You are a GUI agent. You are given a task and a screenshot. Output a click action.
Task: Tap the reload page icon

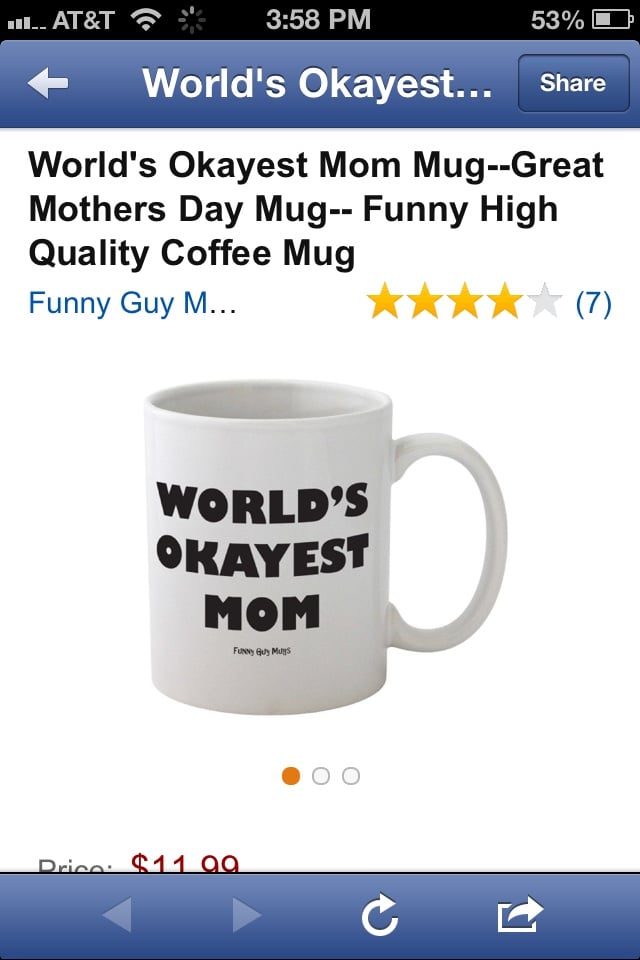click(380, 915)
